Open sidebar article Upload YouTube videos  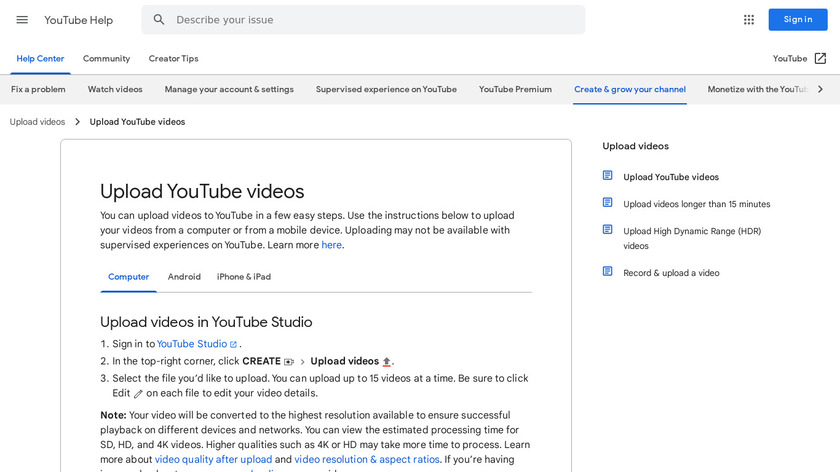coord(671,177)
